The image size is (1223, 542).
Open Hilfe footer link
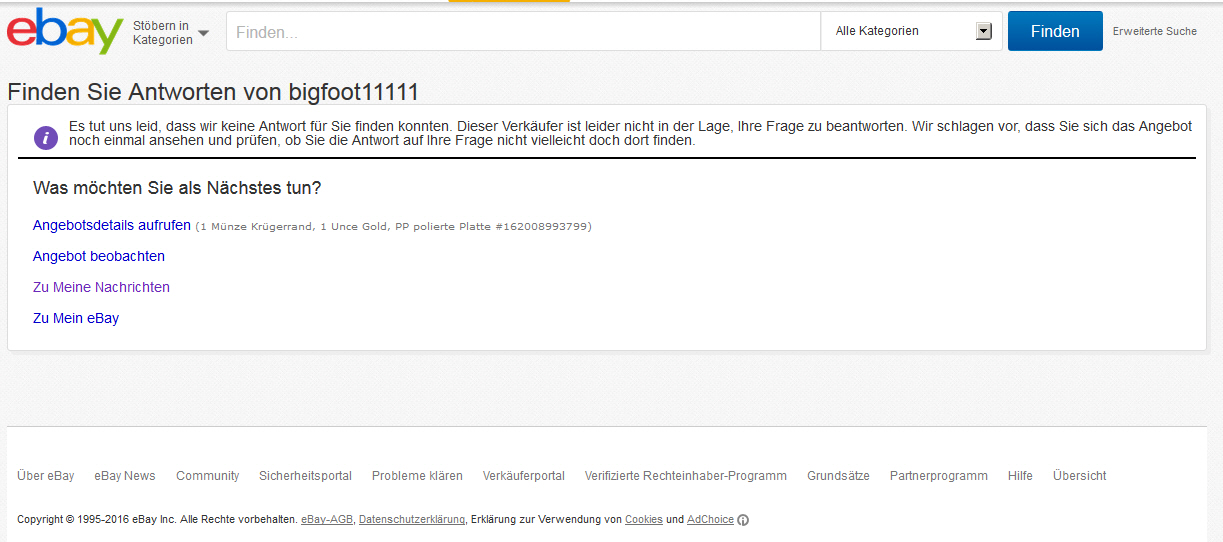point(1020,476)
